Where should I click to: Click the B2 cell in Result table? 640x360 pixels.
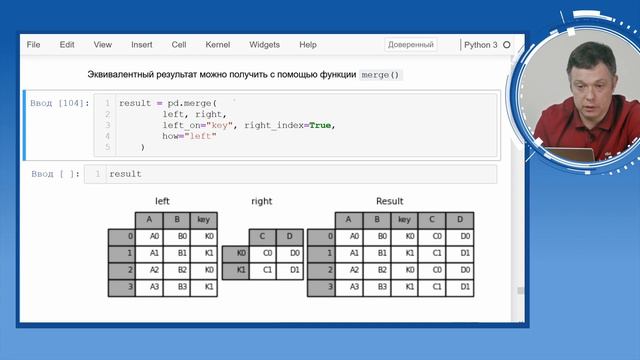click(377, 270)
